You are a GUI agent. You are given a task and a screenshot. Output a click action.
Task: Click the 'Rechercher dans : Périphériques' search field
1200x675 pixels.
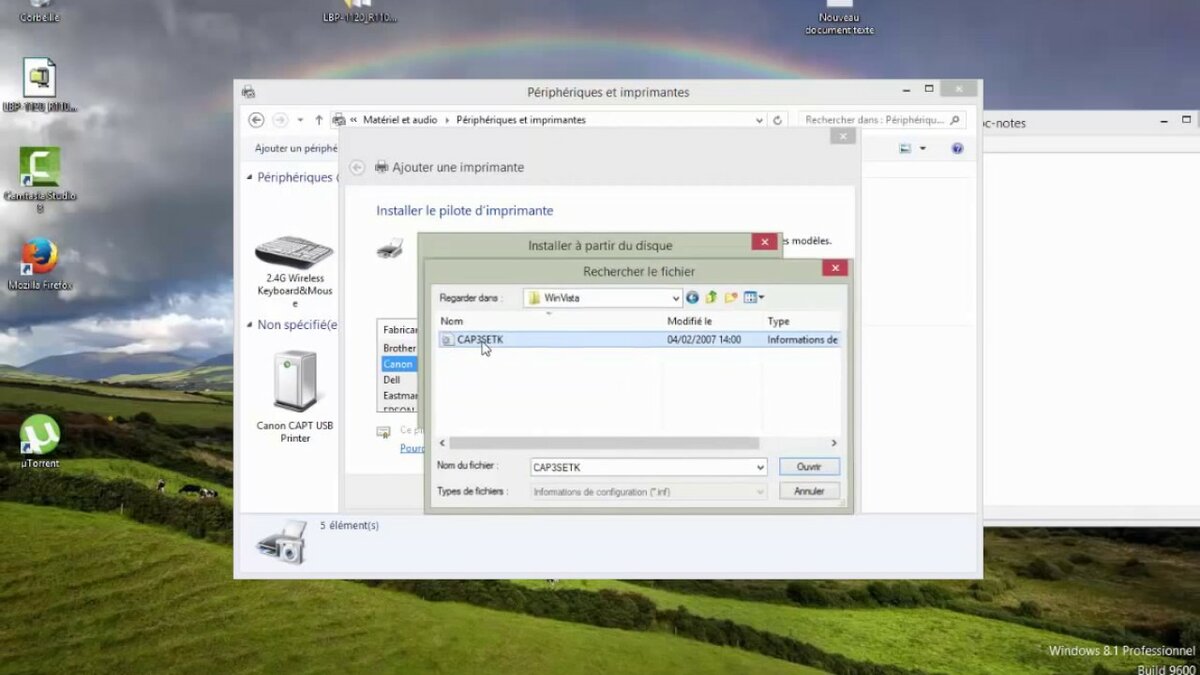click(881, 120)
